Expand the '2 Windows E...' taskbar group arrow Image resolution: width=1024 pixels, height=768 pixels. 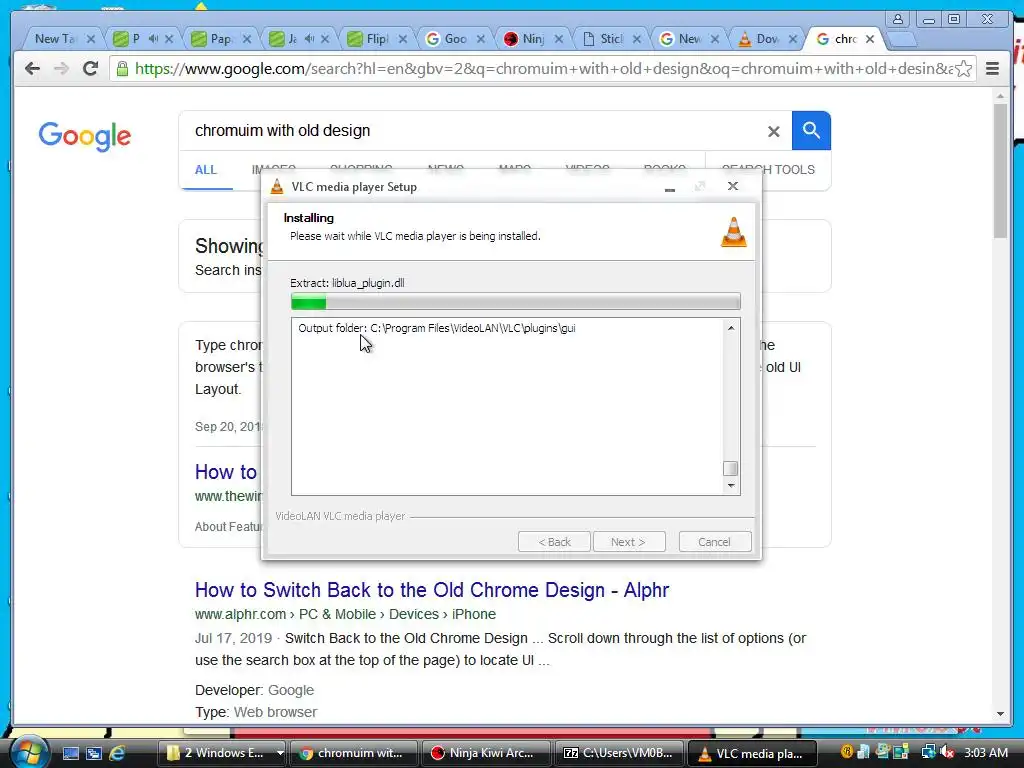280,753
